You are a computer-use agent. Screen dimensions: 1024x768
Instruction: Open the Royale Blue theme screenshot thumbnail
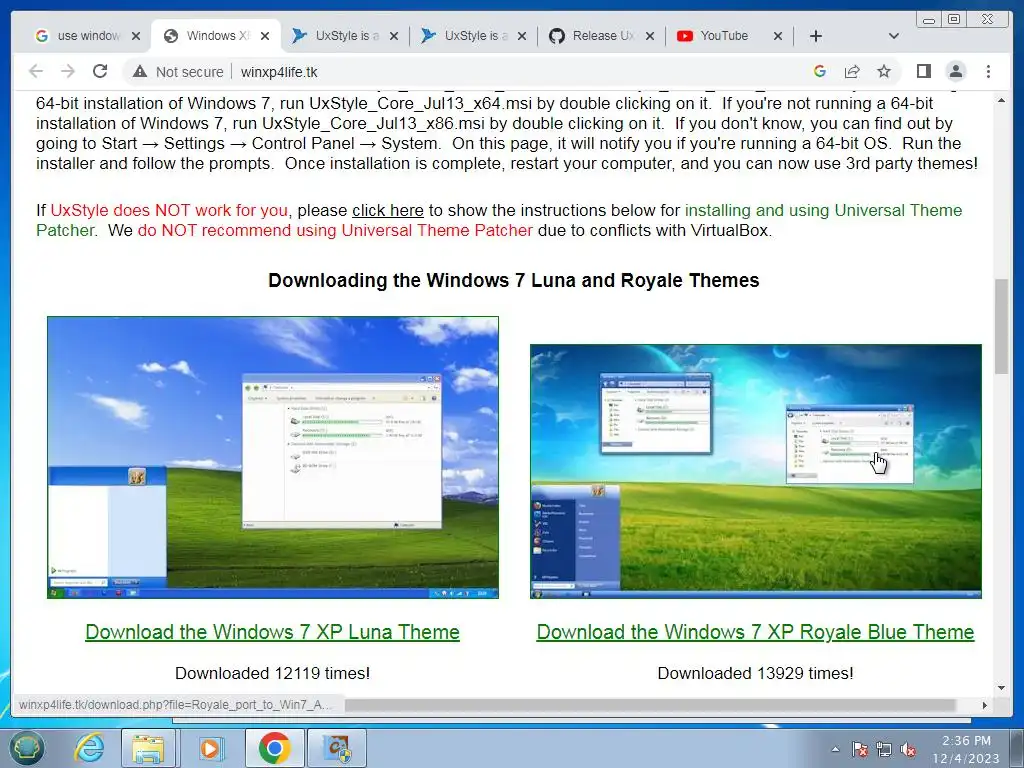[756, 471]
